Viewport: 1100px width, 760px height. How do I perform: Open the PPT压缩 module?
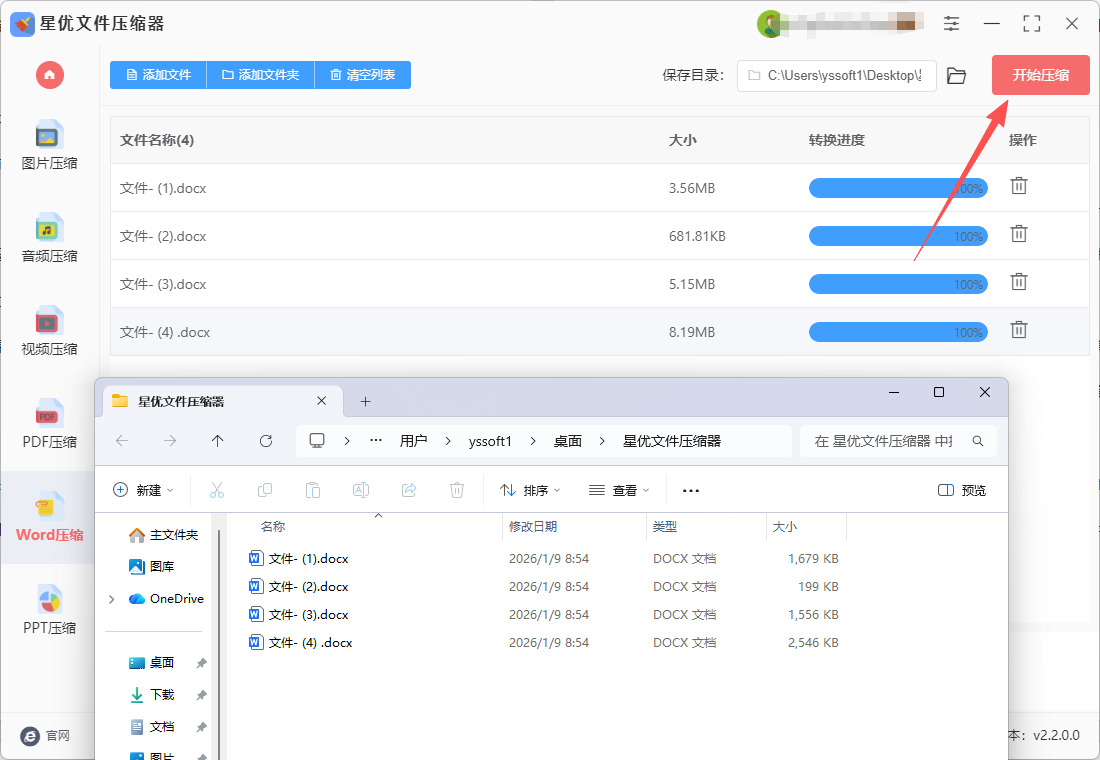click(49, 610)
